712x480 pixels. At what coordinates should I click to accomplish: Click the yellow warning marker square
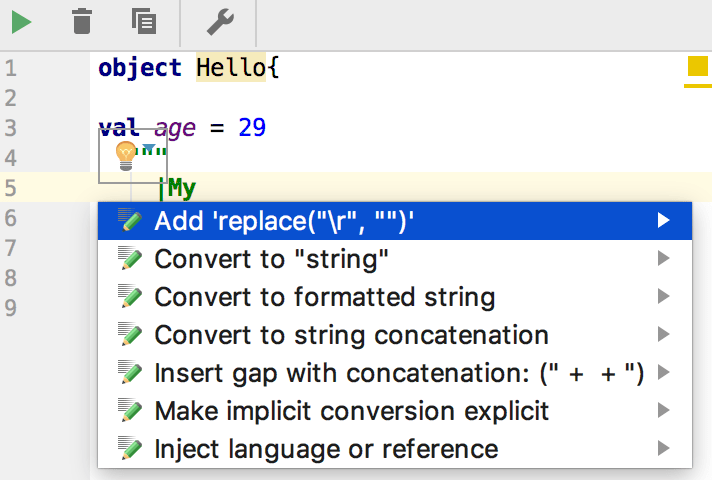(x=697, y=68)
